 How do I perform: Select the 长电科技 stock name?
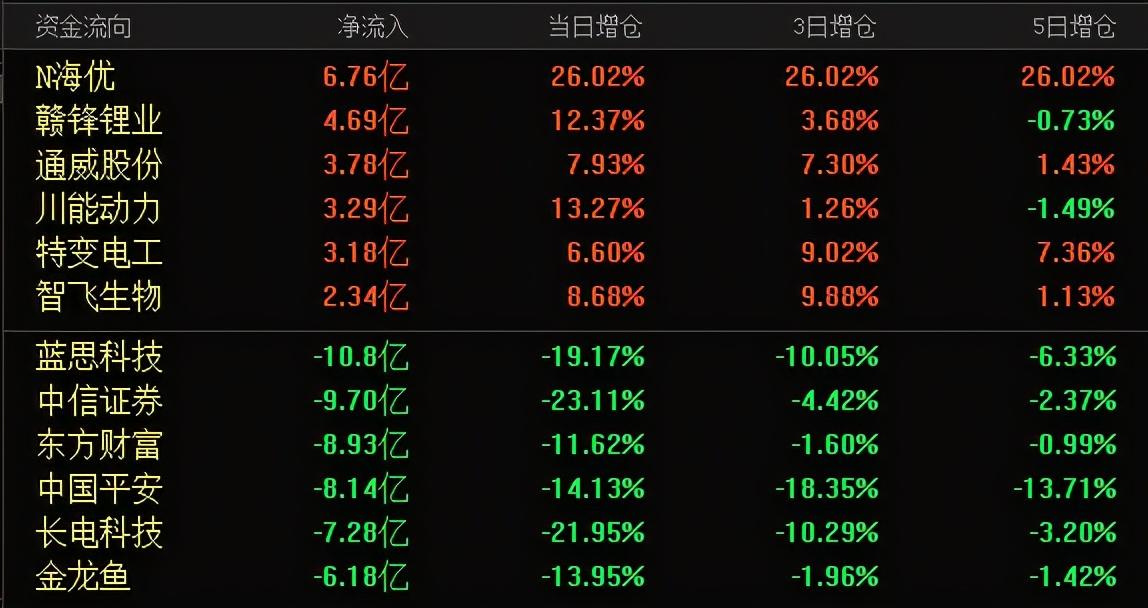click(99, 533)
